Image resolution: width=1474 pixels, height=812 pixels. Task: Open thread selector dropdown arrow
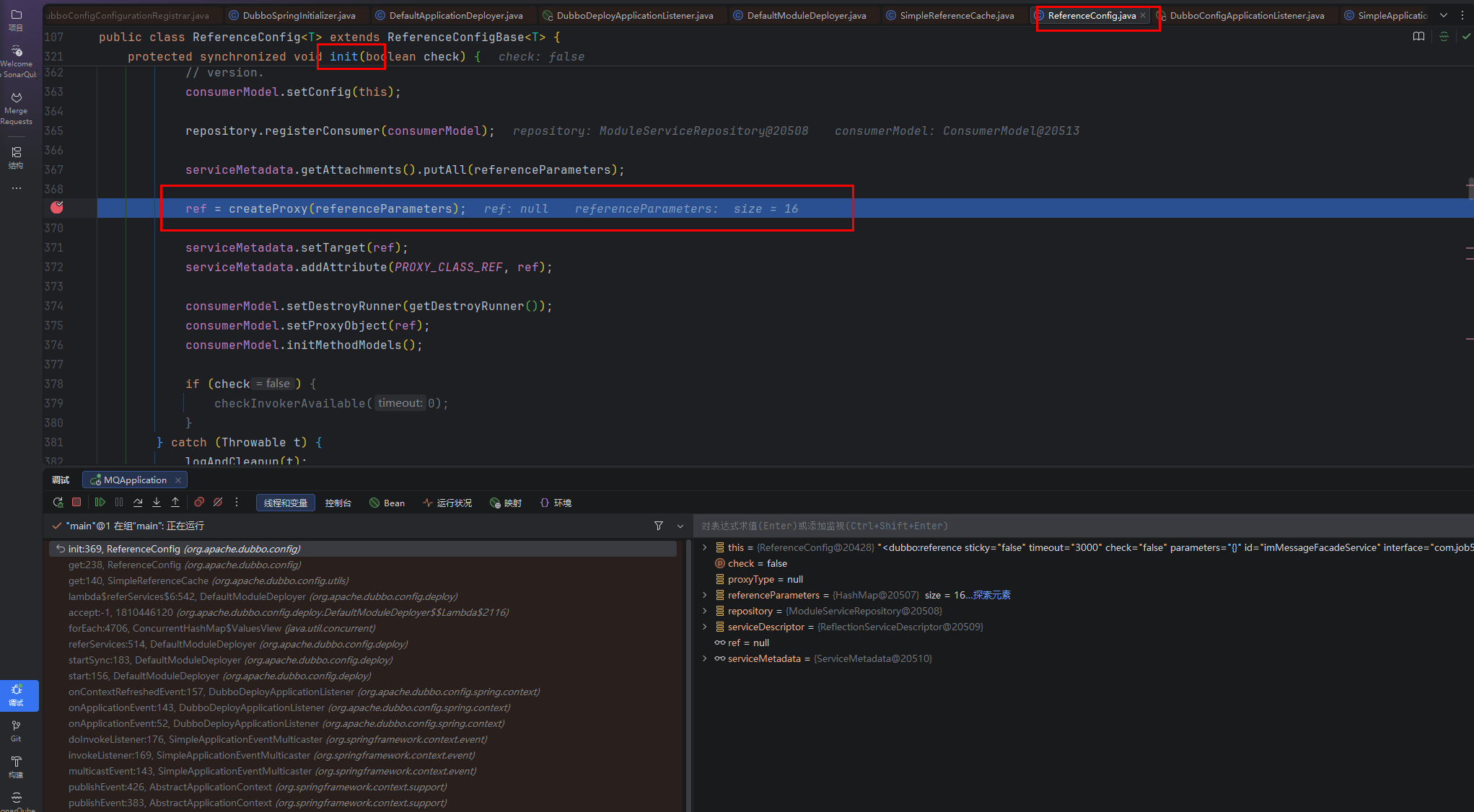(x=680, y=526)
